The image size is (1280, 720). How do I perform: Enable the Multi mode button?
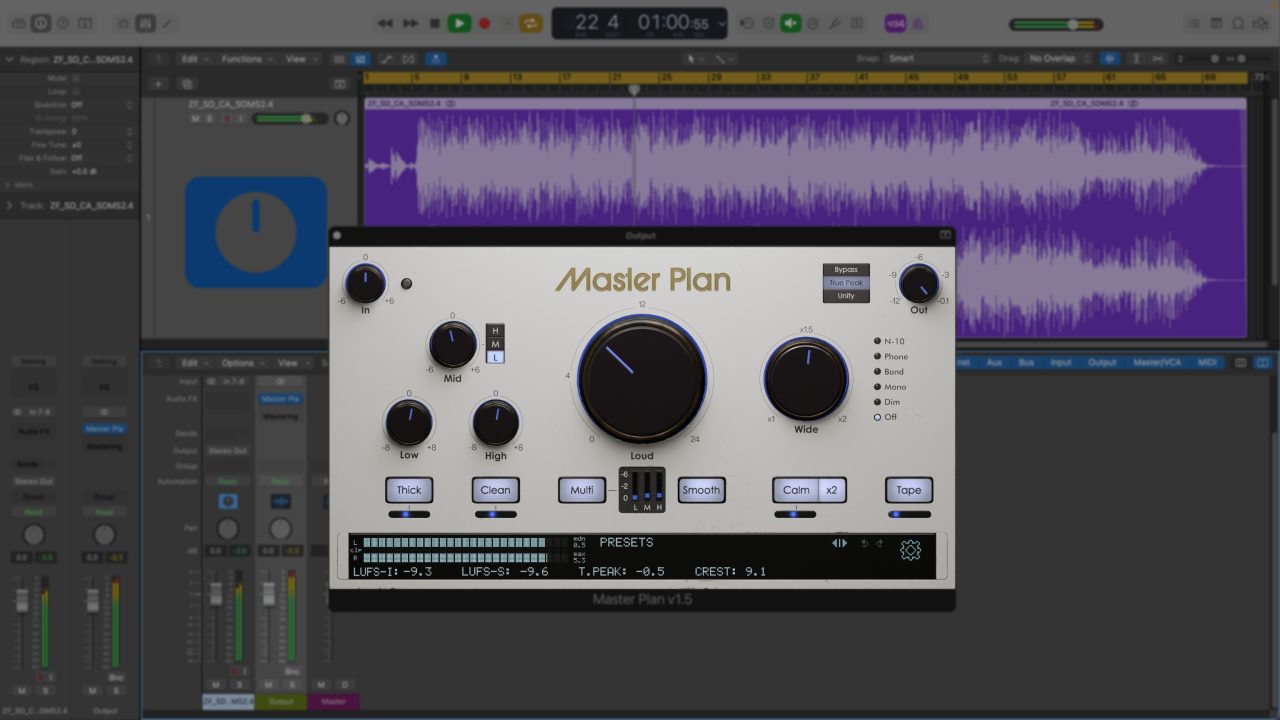(x=581, y=490)
